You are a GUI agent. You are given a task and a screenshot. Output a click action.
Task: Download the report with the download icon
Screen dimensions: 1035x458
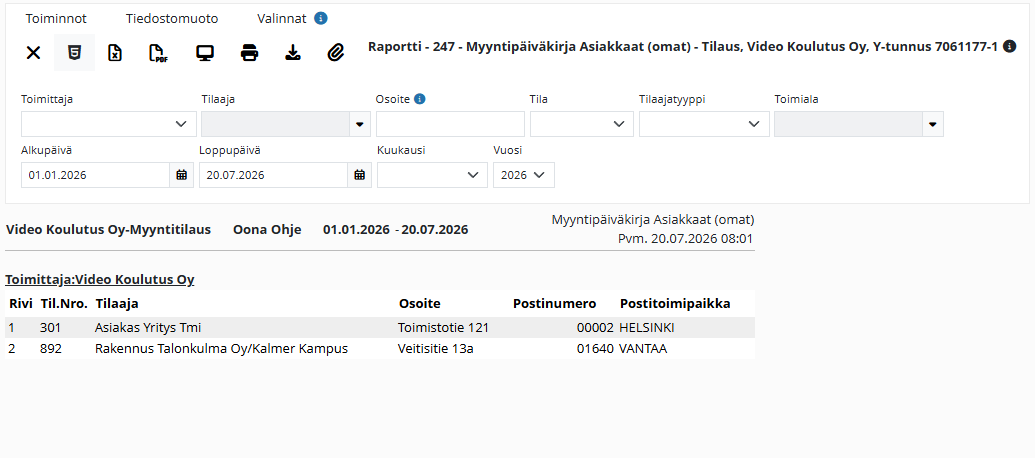click(x=292, y=53)
